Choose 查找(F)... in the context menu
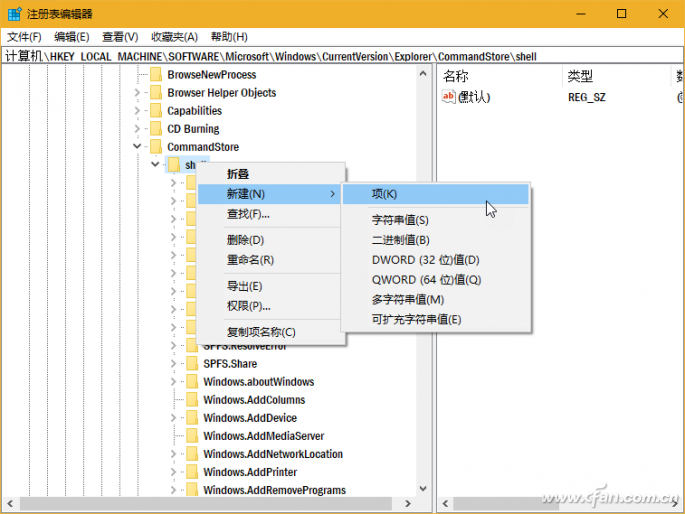685x514 pixels. (x=270, y=214)
